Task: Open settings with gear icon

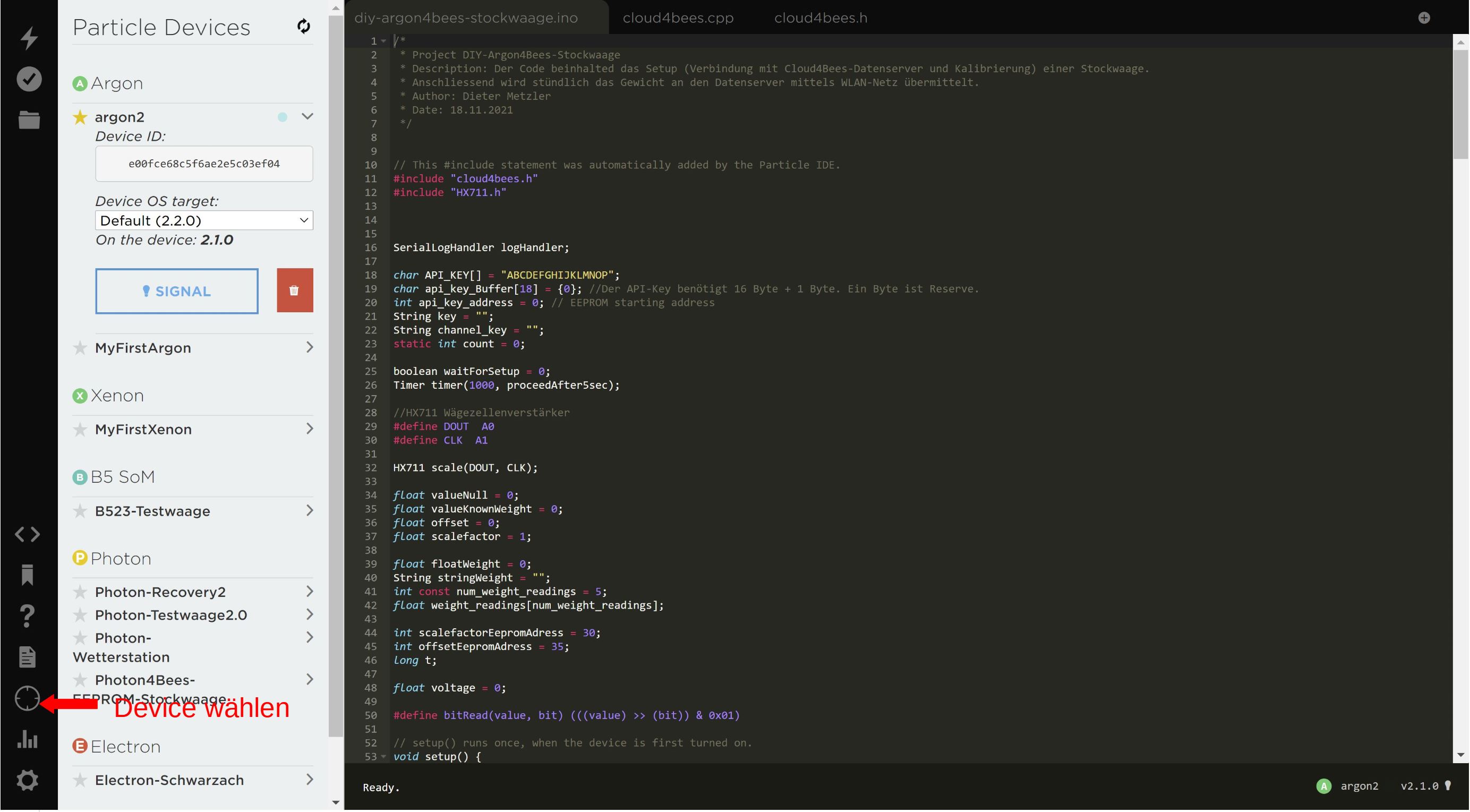Action: (x=27, y=780)
